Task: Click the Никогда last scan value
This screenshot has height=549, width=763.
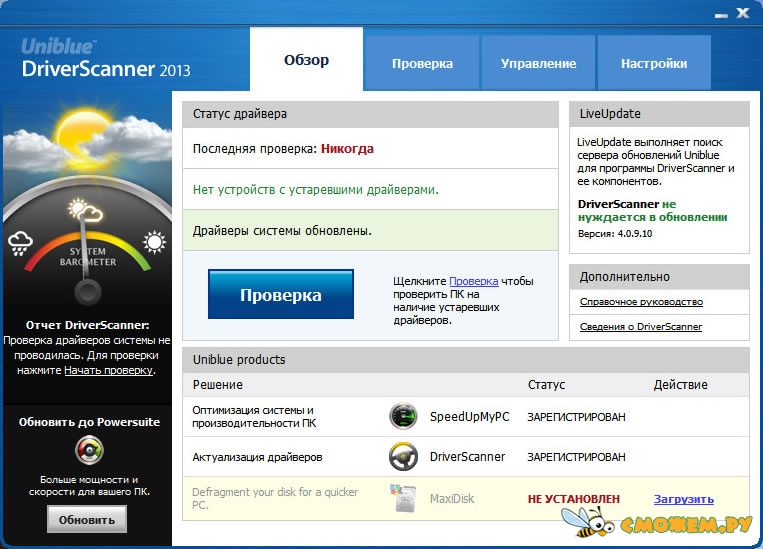Action: [347, 149]
